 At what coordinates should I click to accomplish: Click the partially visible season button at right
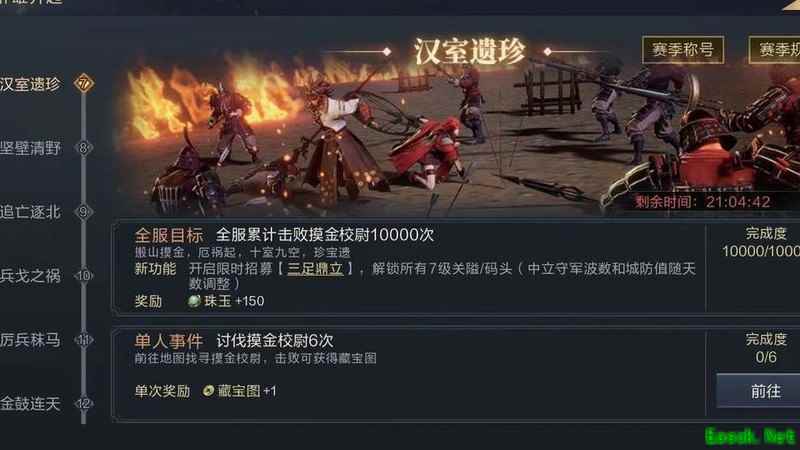(x=774, y=49)
